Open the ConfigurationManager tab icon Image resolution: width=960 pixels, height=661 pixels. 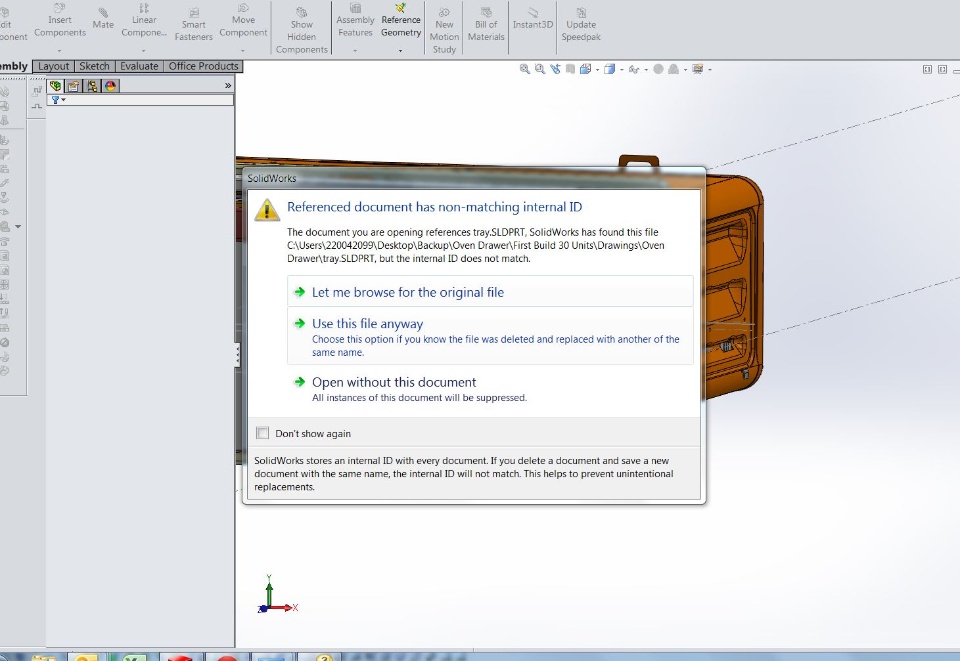point(92,86)
